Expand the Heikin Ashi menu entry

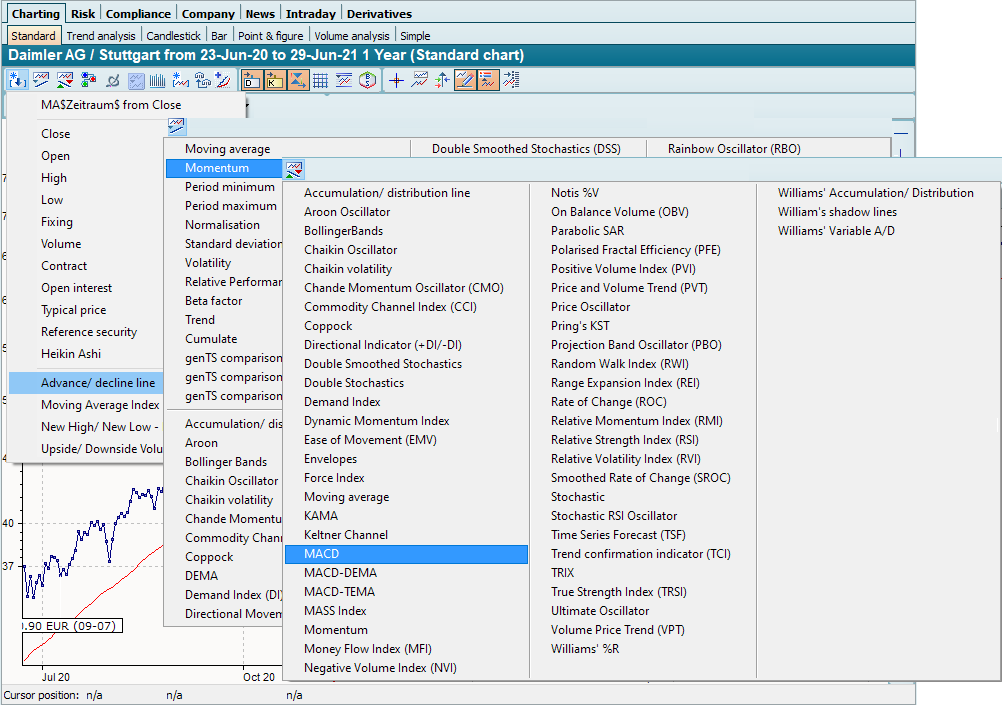tap(70, 354)
